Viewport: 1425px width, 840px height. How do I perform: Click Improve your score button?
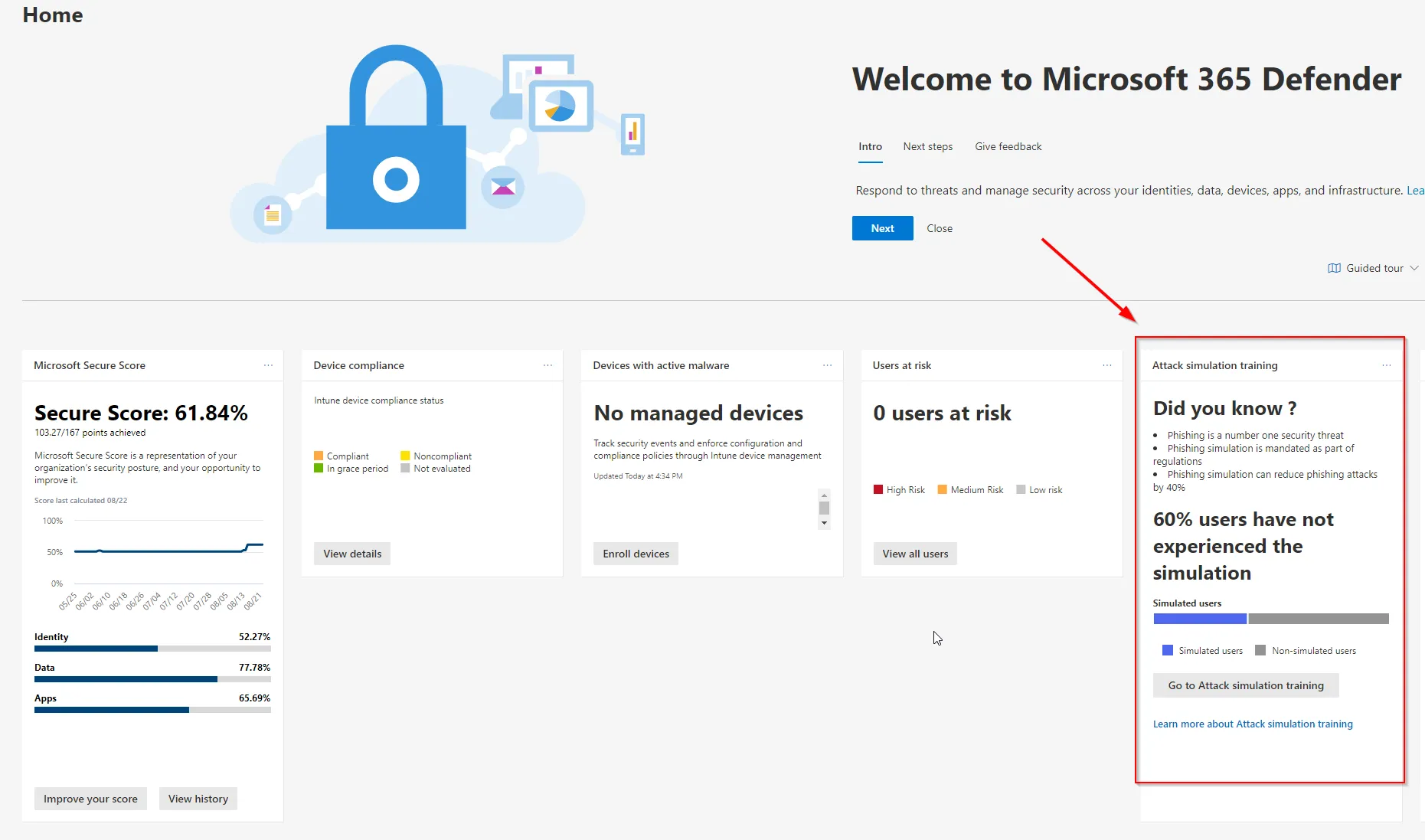point(90,799)
